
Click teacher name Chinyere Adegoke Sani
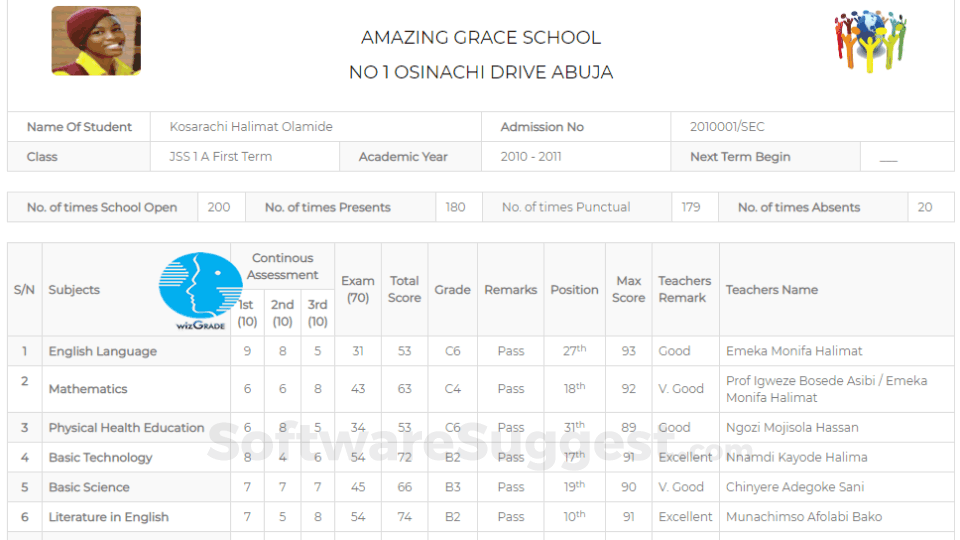click(795, 487)
